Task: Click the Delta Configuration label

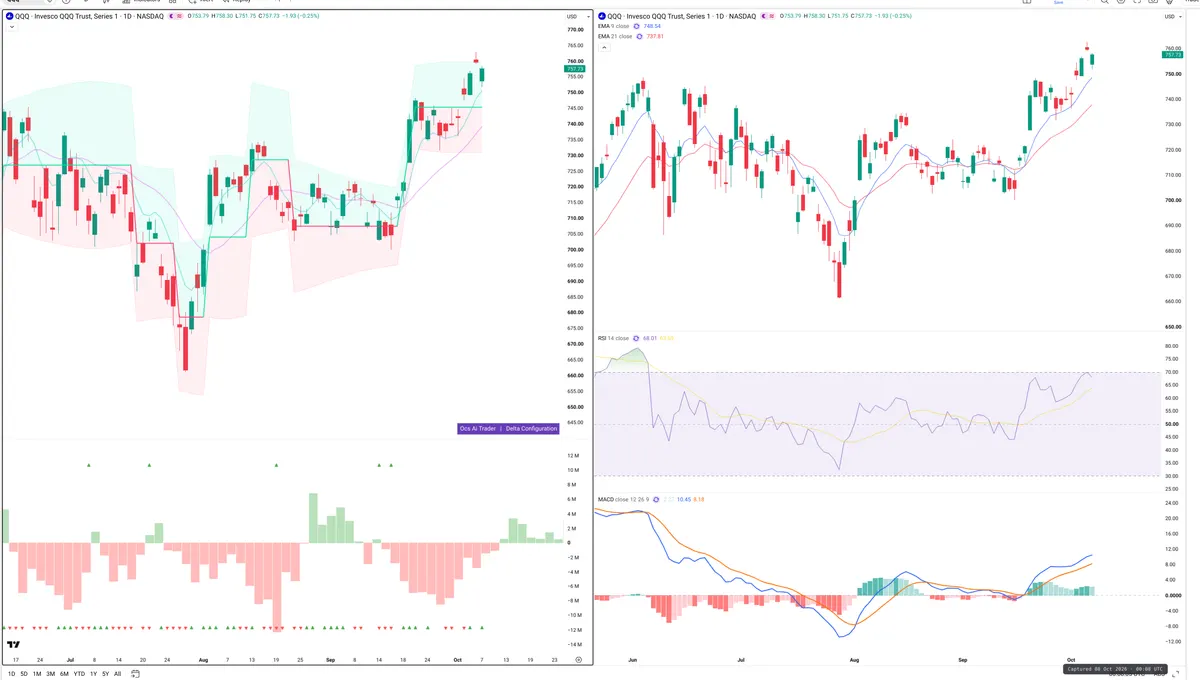Action: pos(531,428)
